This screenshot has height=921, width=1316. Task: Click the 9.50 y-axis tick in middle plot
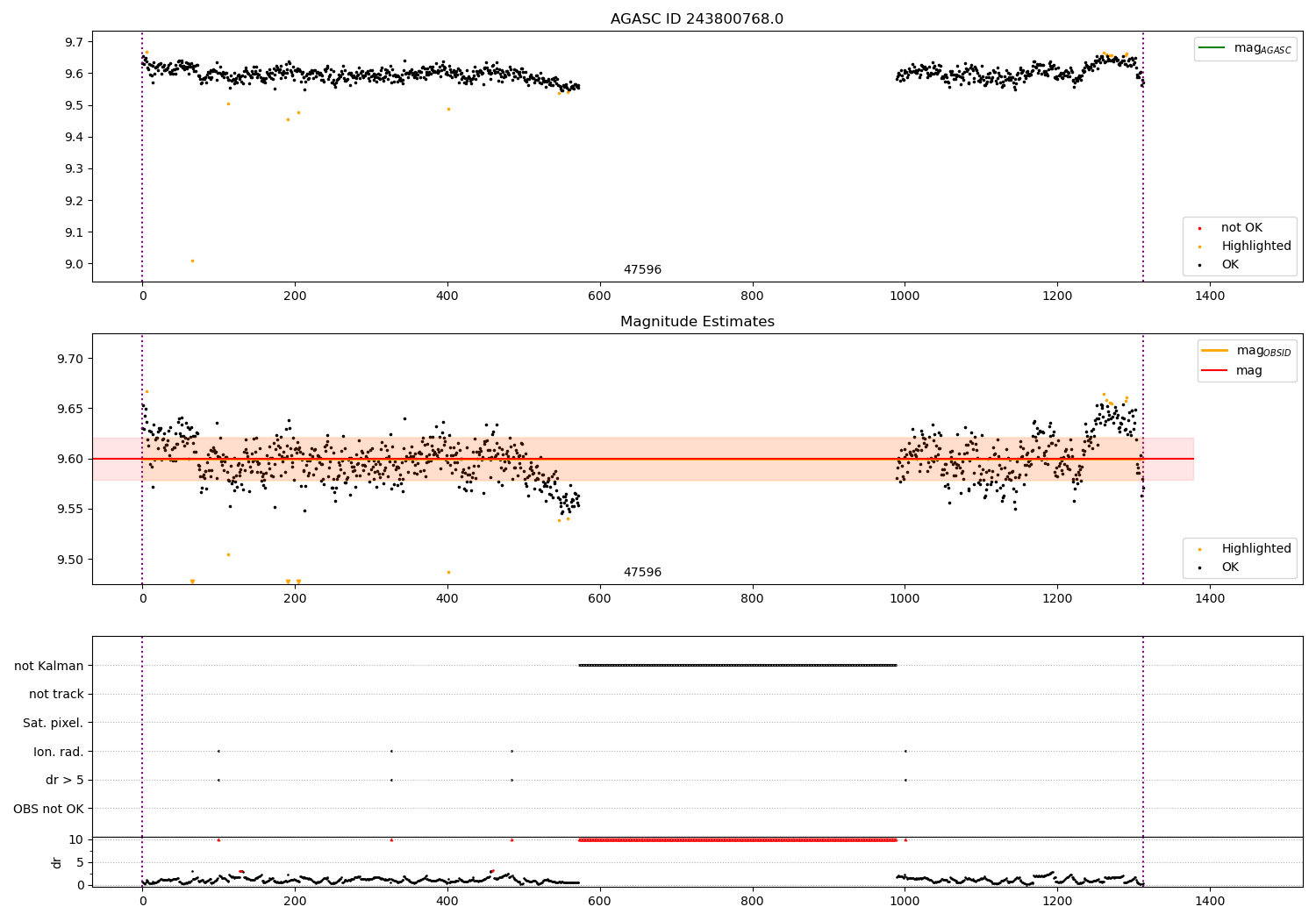(x=69, y=560)
